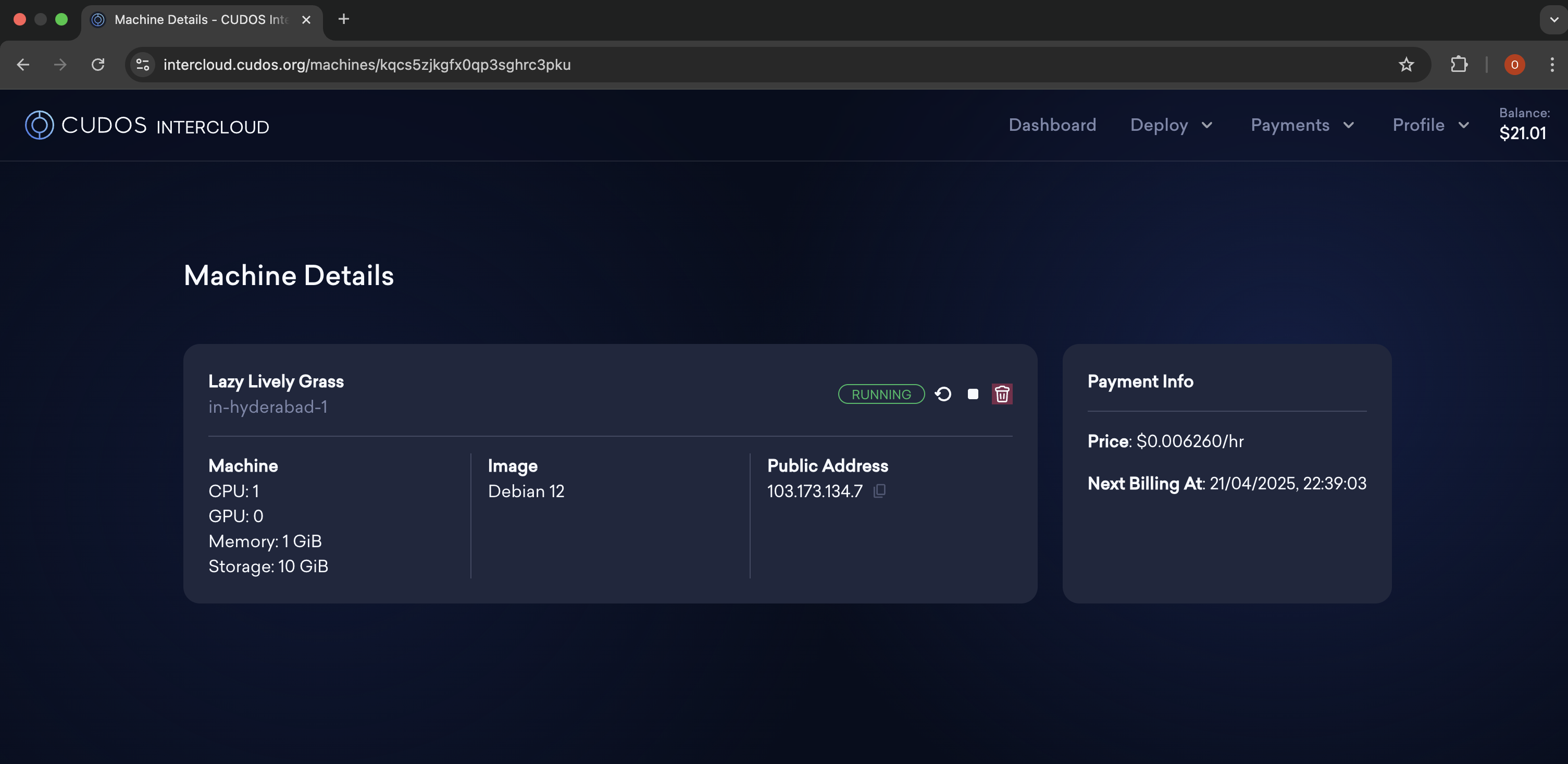Click the RUNNING status badge

(881, 395)
